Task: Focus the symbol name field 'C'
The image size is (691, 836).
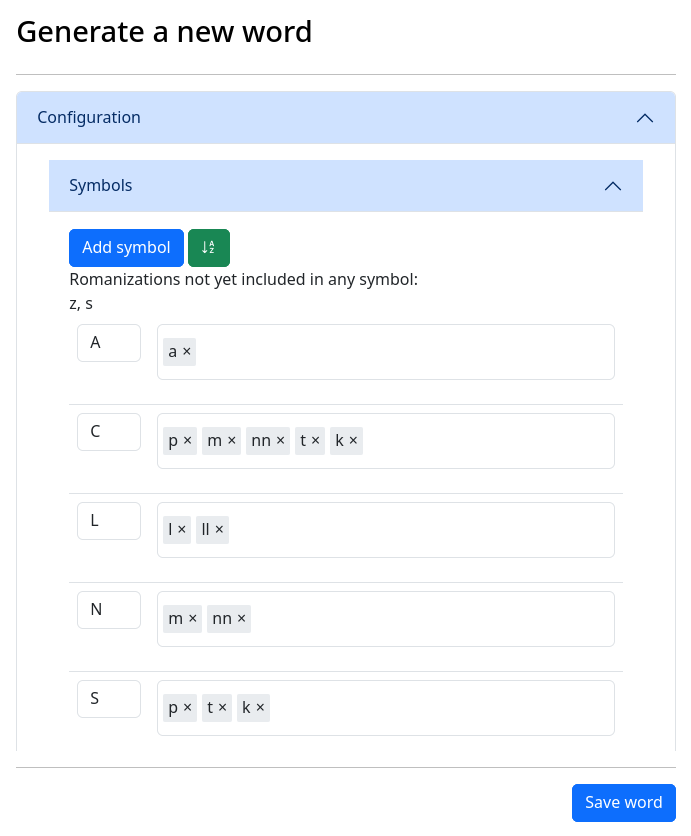Action: pos(109,432)
